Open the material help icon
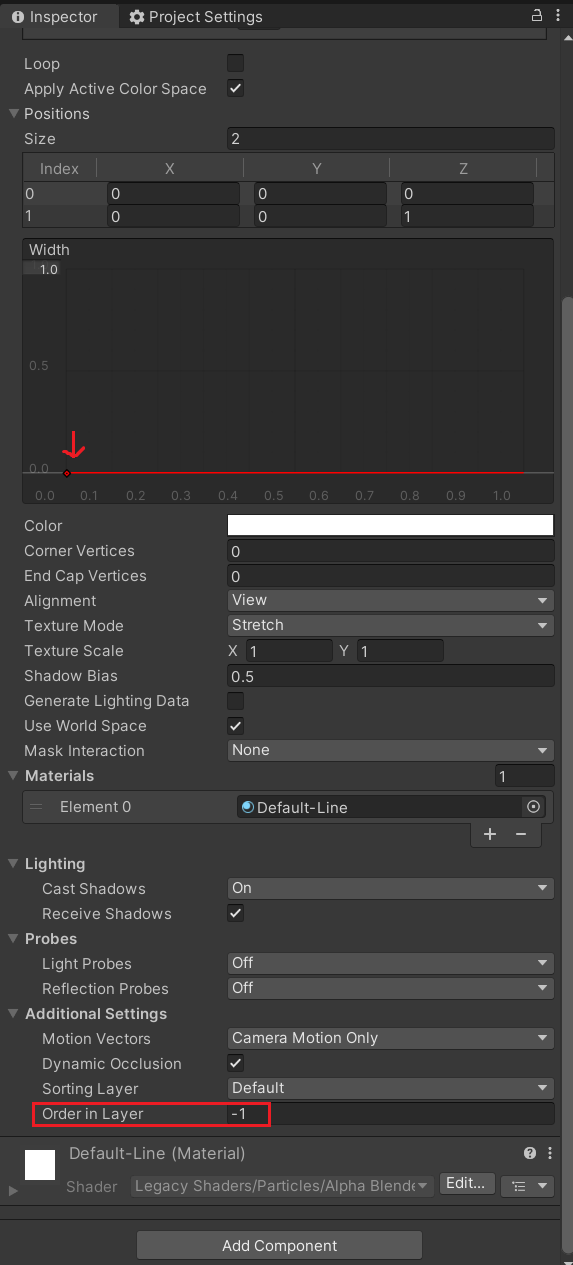This screenshot has height=1265, width=573. pyautogui.click(x=530, y=1153)
